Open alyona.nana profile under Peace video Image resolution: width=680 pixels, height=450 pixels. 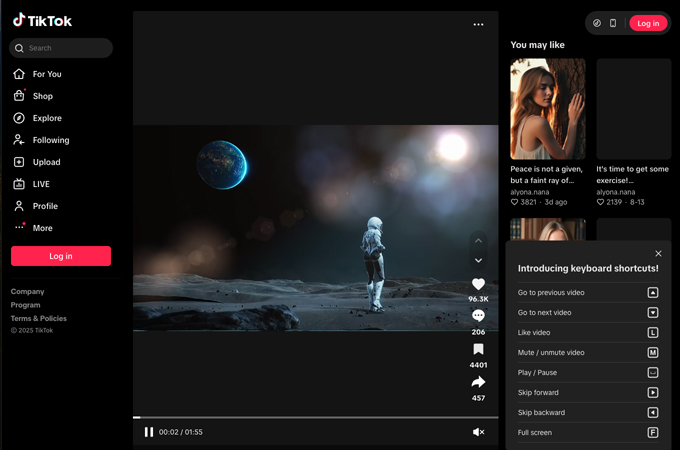530,192
